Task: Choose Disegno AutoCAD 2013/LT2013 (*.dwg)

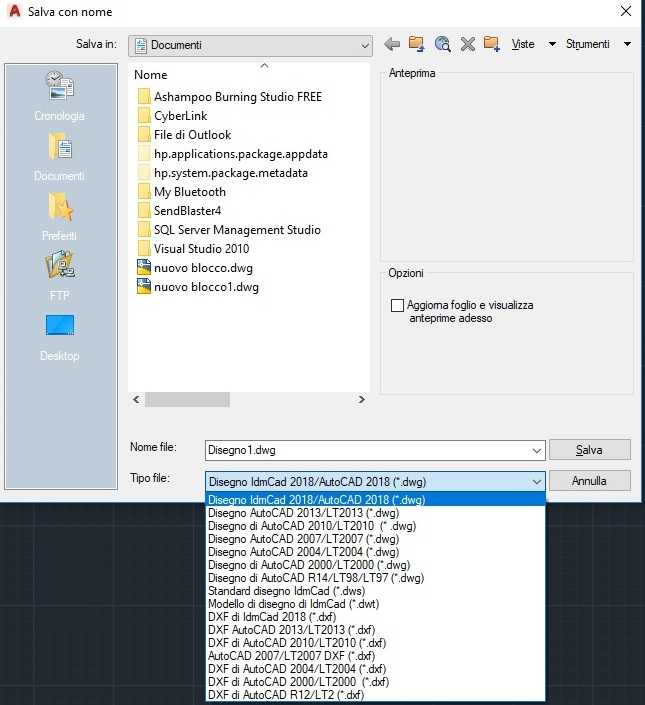Action: [x=375, y=513]
